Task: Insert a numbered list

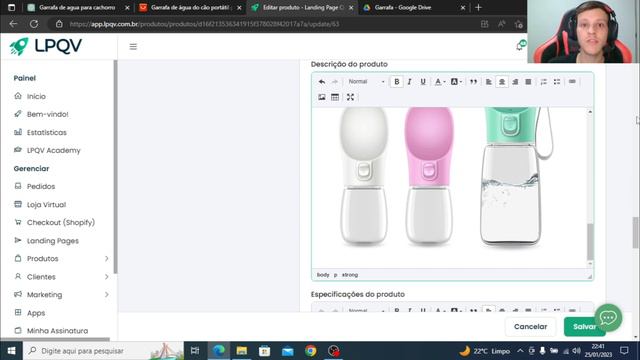Action: click(x=544, y=82)
